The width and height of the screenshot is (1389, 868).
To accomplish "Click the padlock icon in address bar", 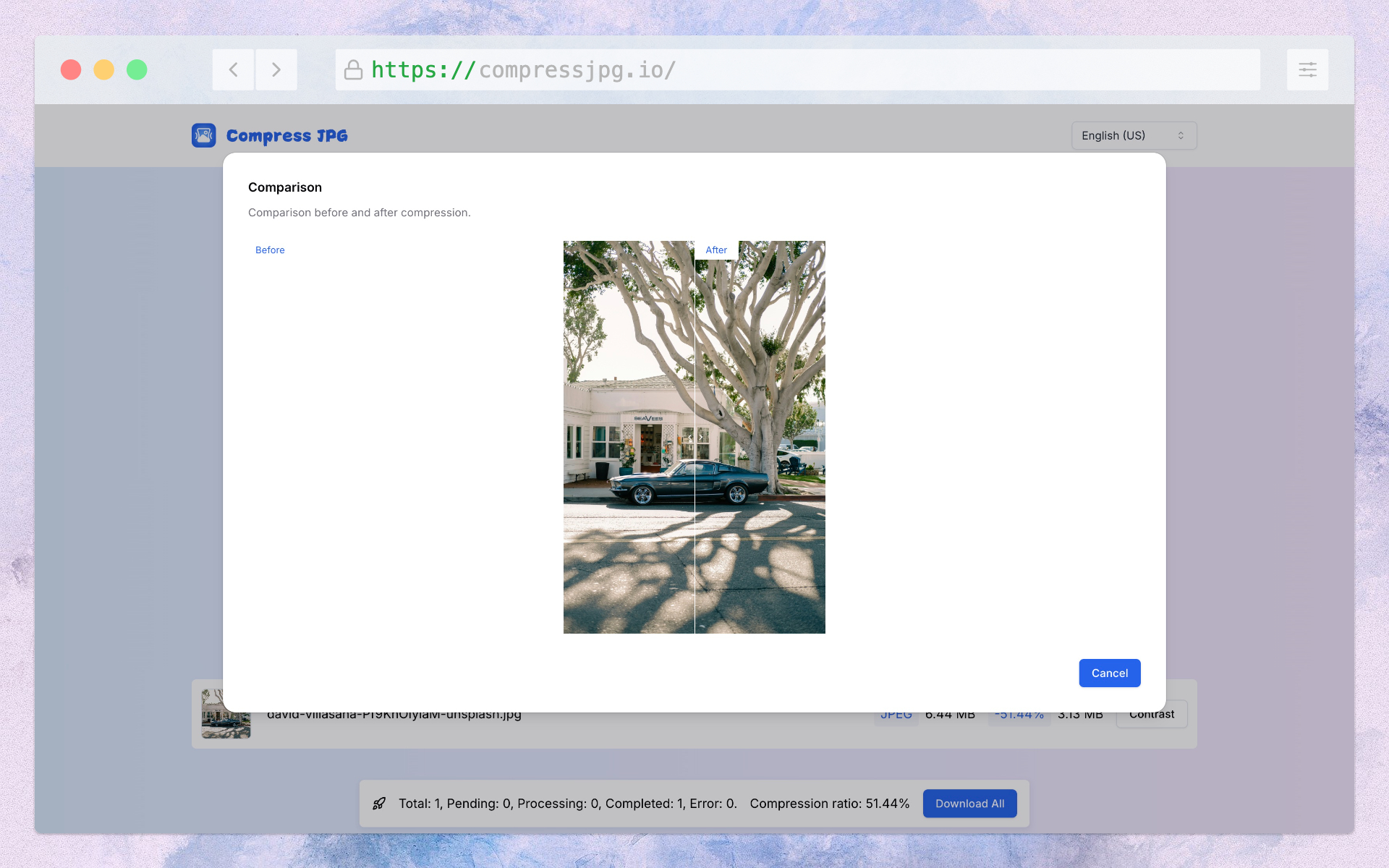I will tap(353, 69).
